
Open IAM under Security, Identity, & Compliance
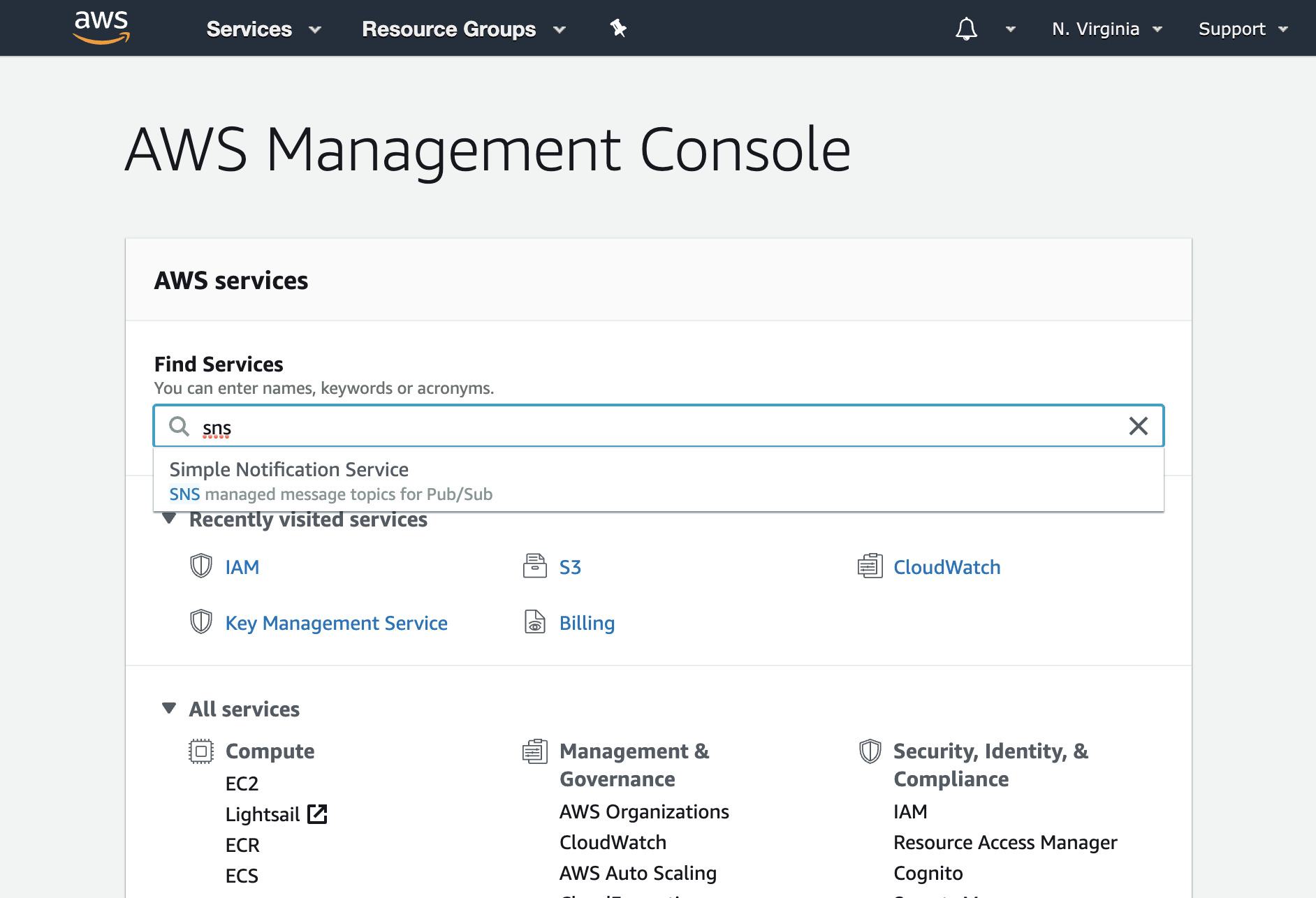pos(910,811)
